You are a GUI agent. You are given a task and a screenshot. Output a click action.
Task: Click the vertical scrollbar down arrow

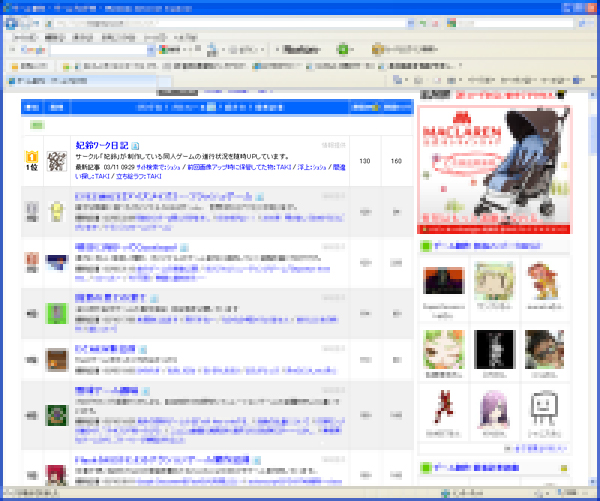tap(593, 481)
